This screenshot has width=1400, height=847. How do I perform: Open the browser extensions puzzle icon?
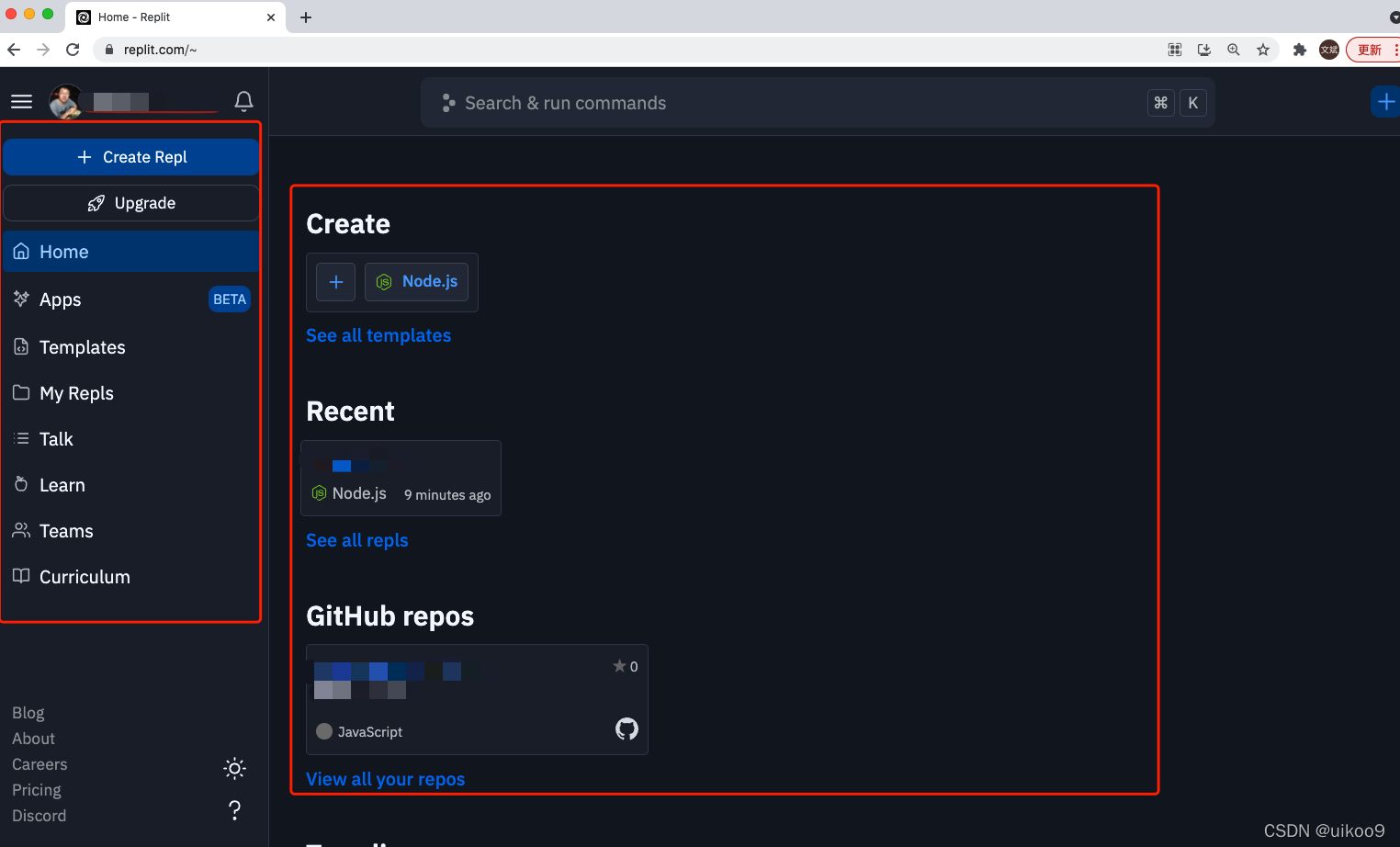tap(1299, 50)
